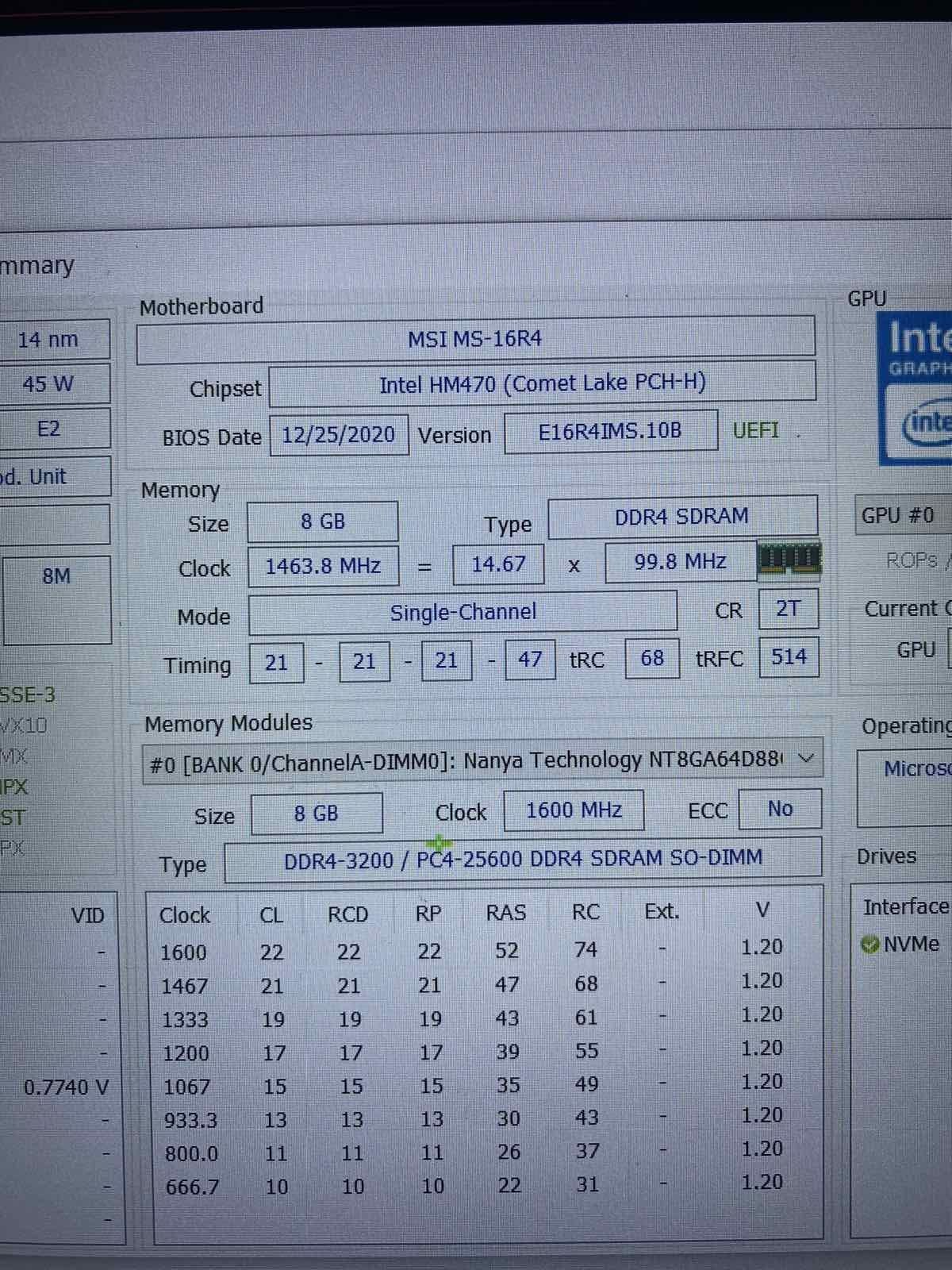Click the timing value 47

529,660
